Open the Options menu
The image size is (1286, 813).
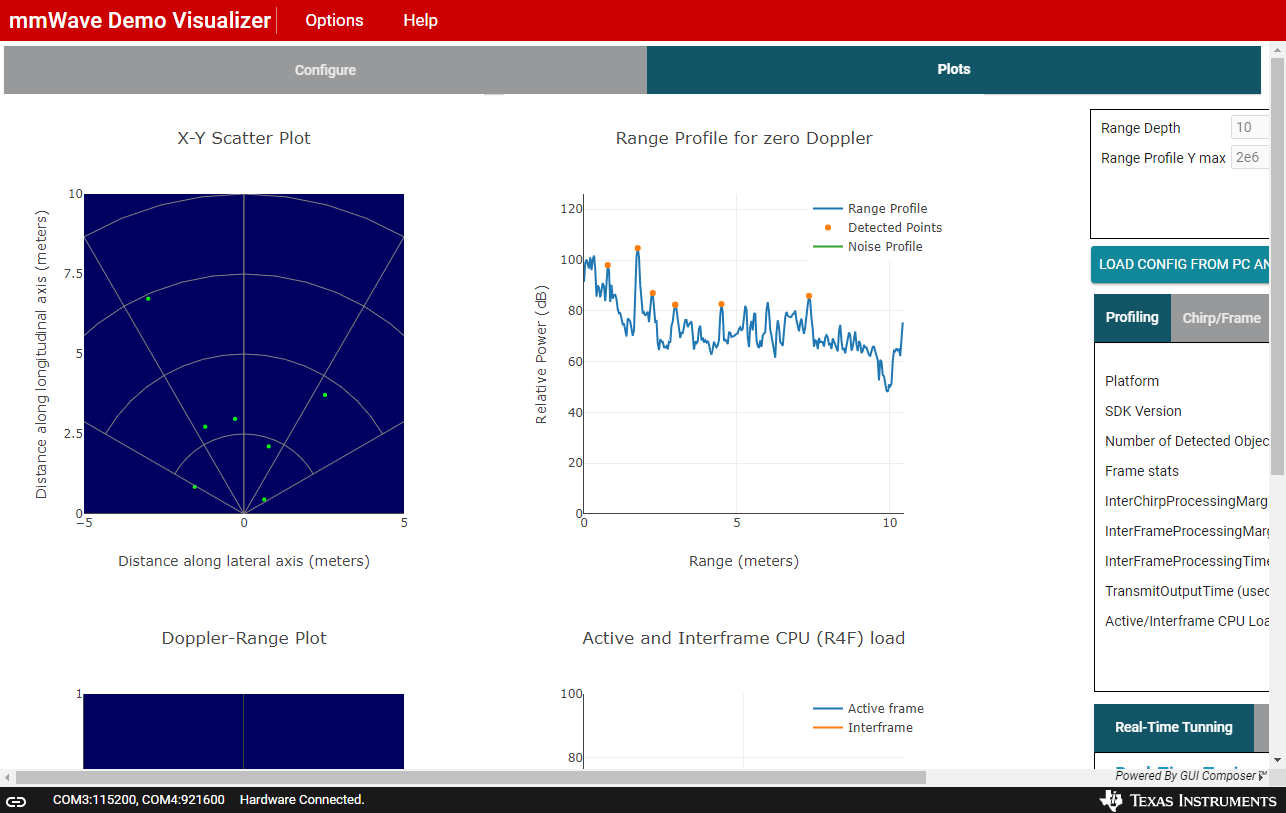[x=334, y=20]
